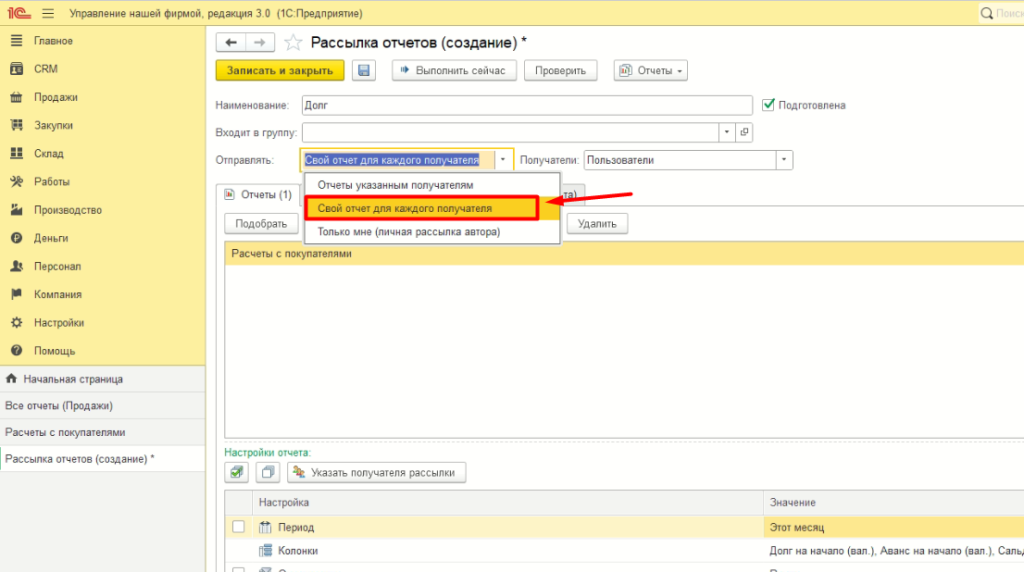Click the Деньги coin icon

tap(16, 238)
